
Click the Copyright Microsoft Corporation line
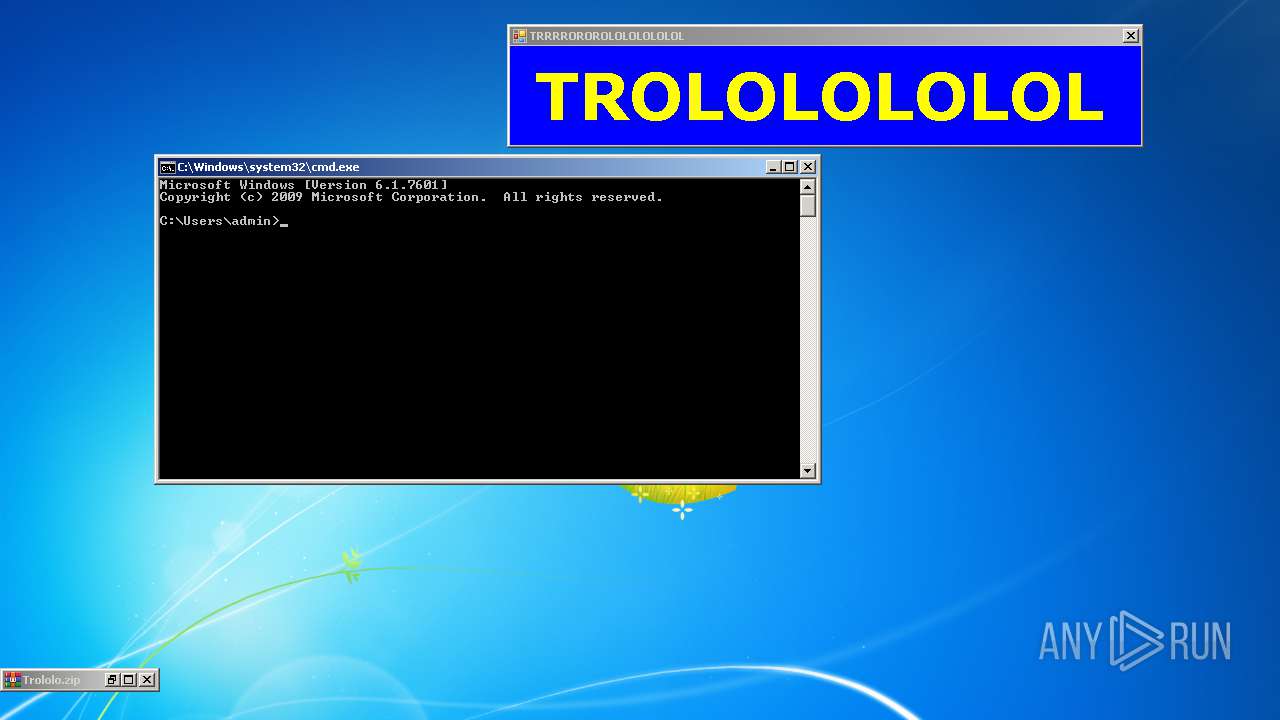click(411, 197)
